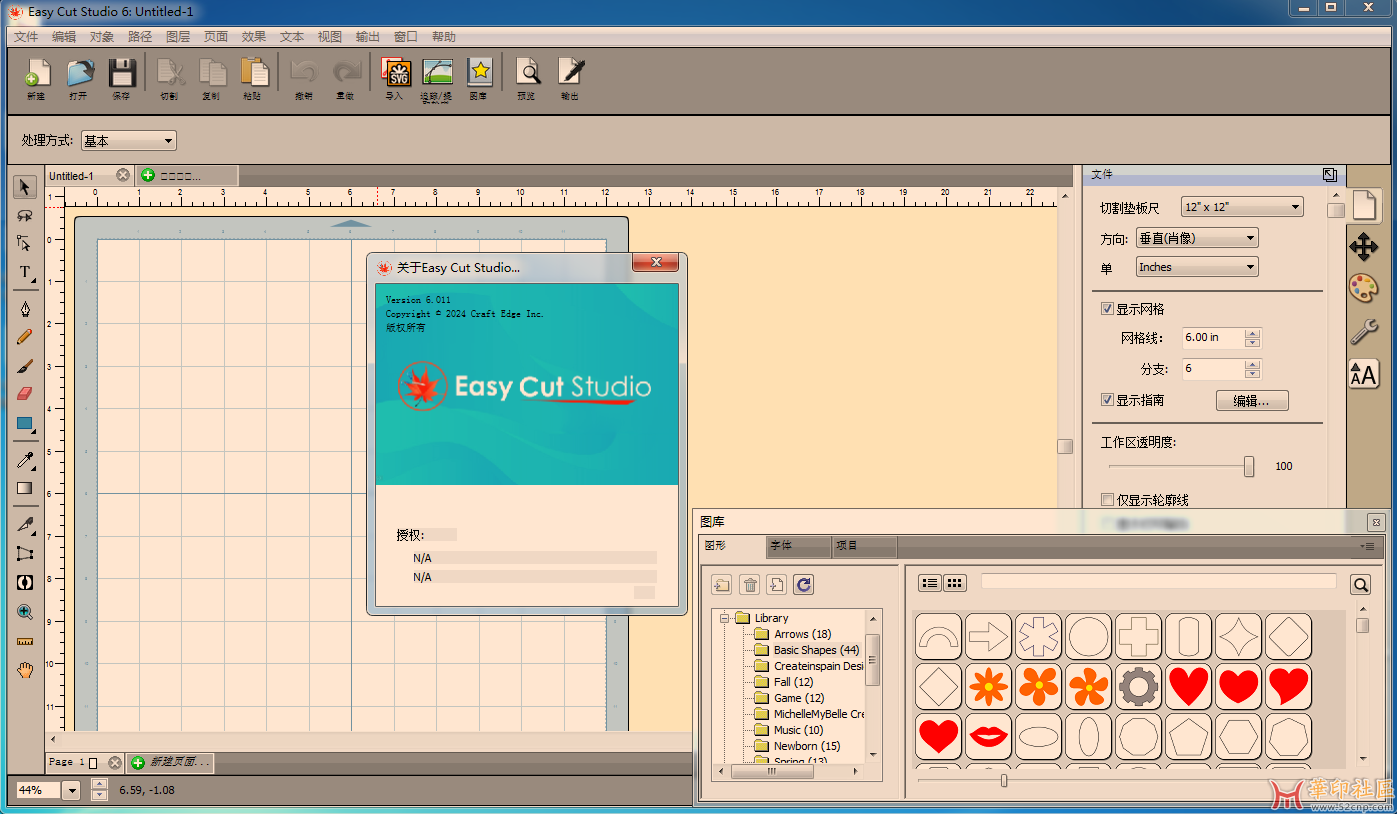Switch library to list view

click(930, 583)
